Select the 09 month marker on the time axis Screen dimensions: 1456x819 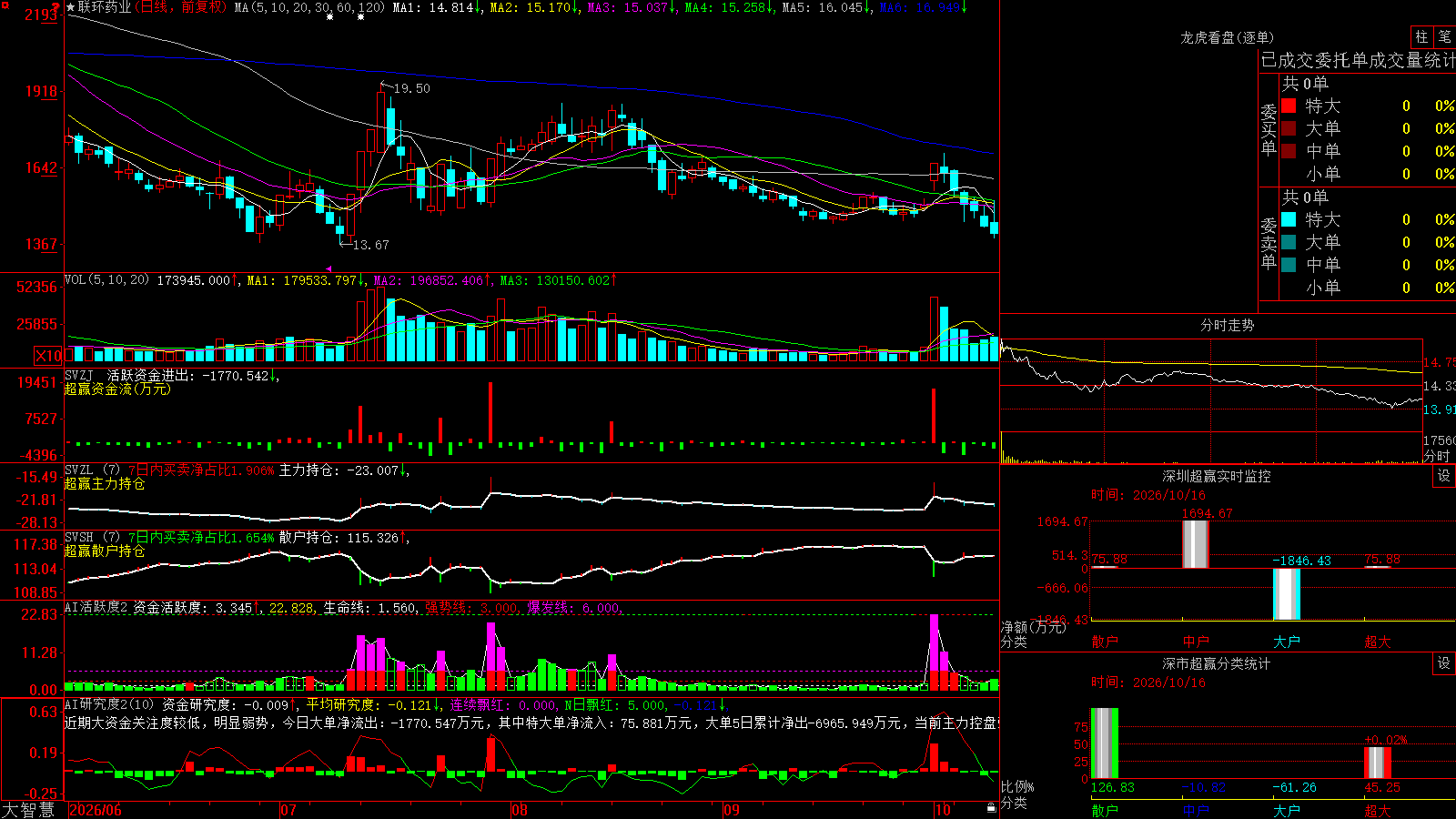coord(732,810)
